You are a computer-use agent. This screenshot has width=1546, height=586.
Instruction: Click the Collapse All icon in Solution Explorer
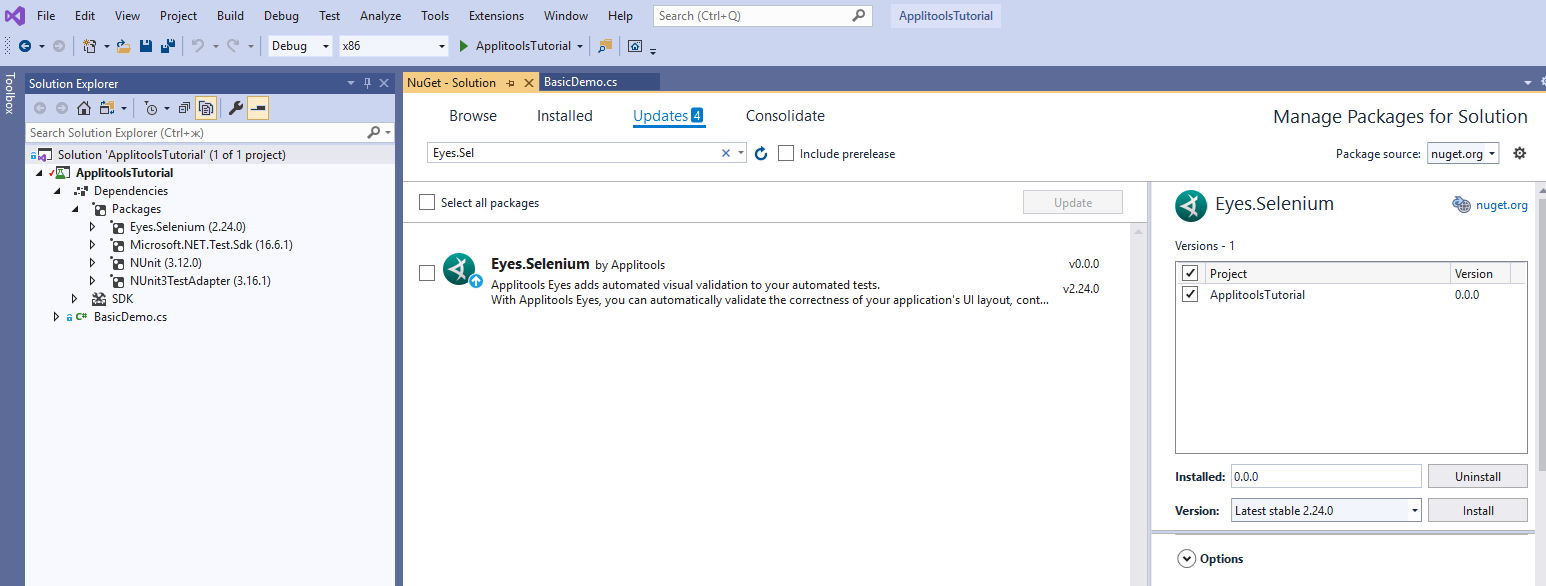[x=184, y=108]
